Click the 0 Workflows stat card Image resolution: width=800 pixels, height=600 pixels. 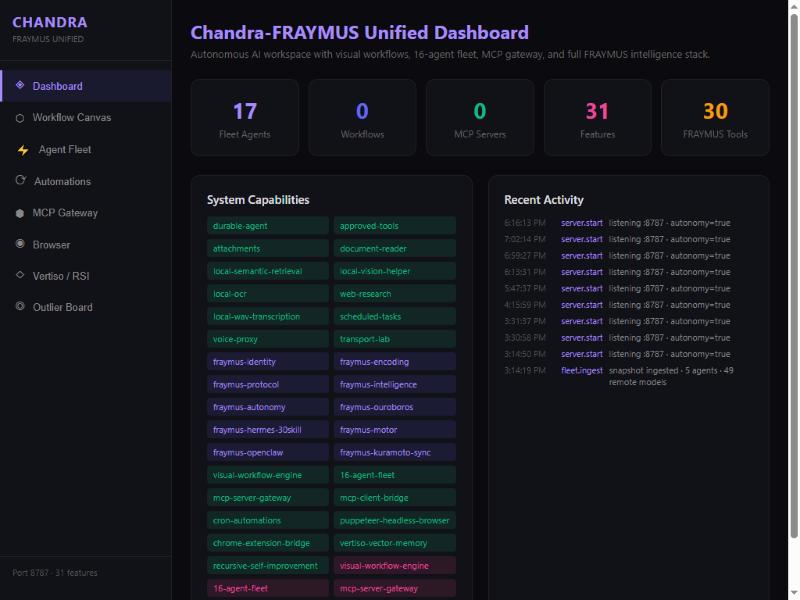pyautogui.click(x=362, y=118)
